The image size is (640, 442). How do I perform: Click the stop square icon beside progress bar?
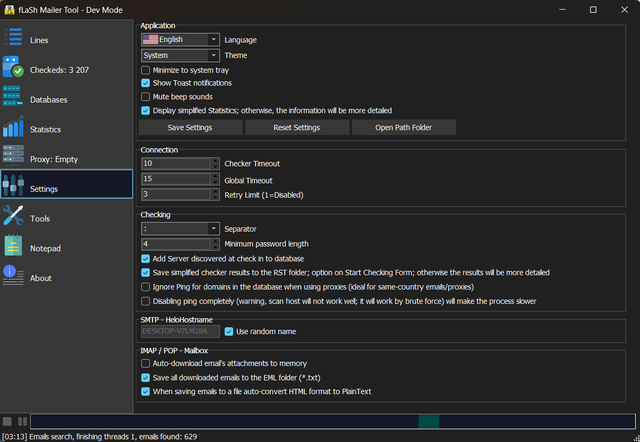click(x=7, y=421)
